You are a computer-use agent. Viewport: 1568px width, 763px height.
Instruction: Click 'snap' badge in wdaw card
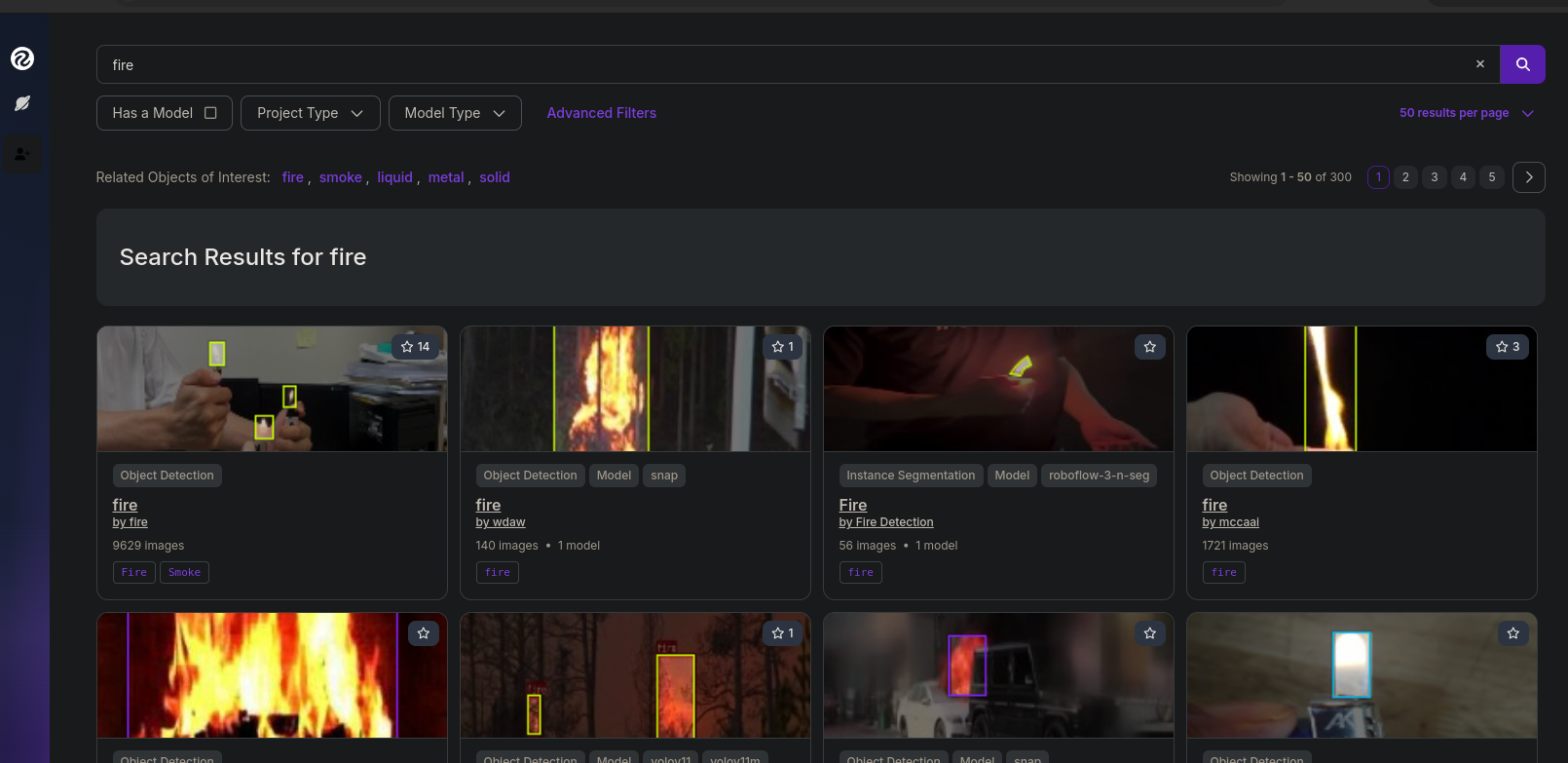pyautogui.click(x=664, y=476)
